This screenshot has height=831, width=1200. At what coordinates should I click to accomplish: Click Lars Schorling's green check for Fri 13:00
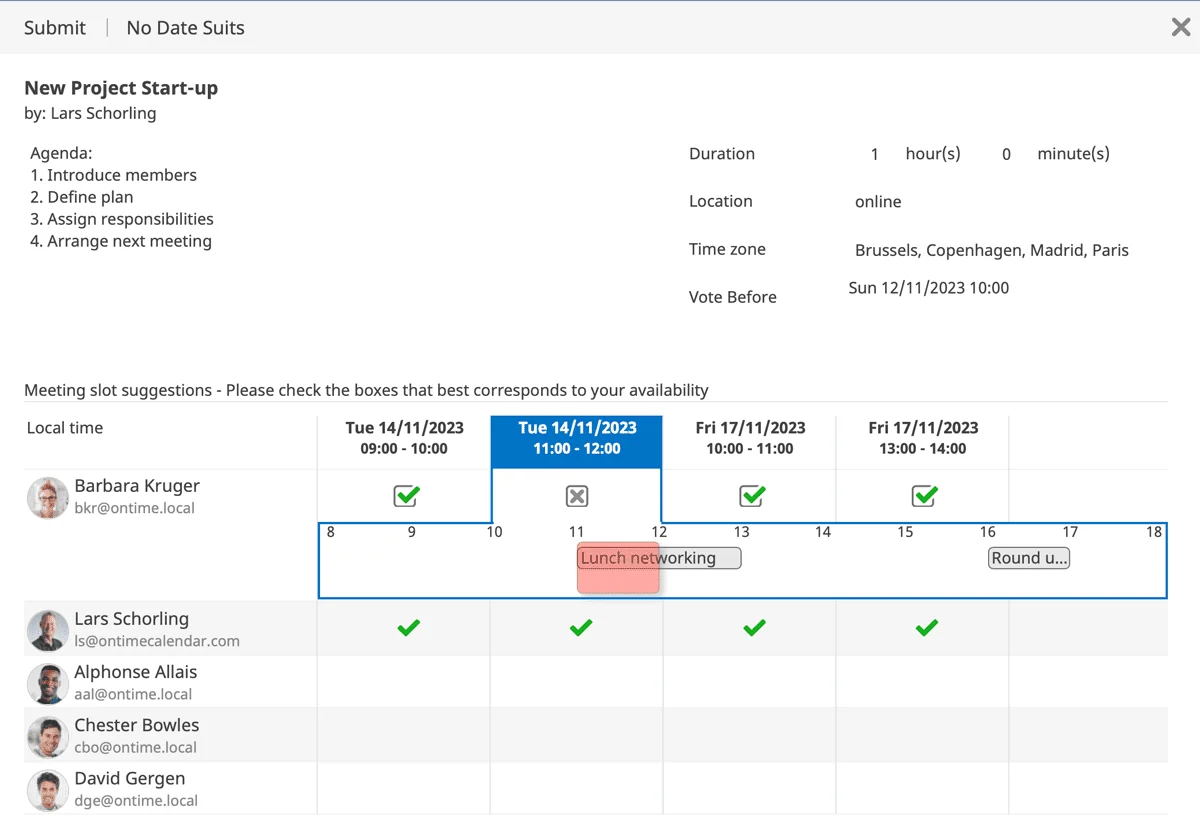click(927, 628)
